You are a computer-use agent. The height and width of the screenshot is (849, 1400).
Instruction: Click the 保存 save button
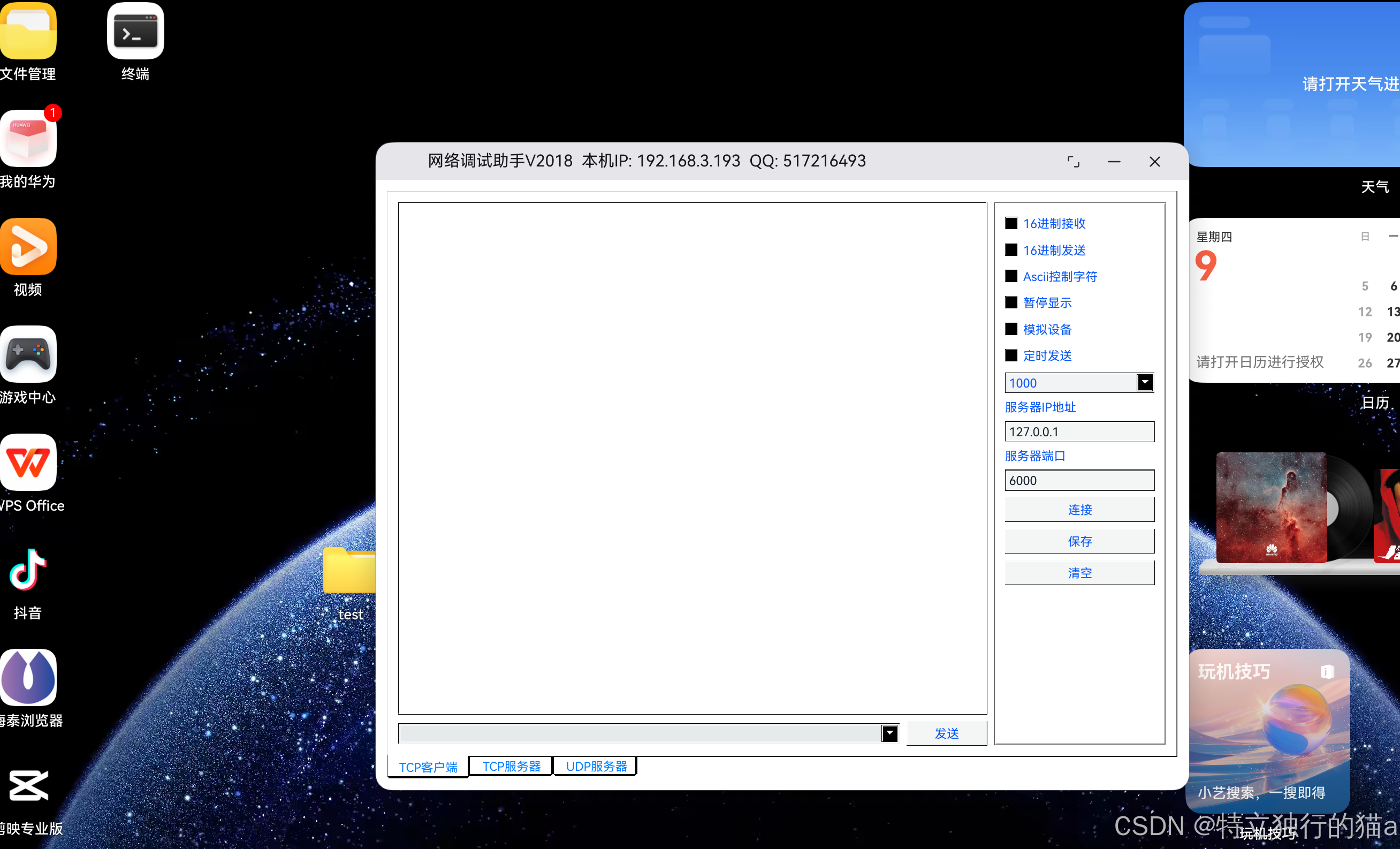pyautogui.click(x=1079, y=542)
